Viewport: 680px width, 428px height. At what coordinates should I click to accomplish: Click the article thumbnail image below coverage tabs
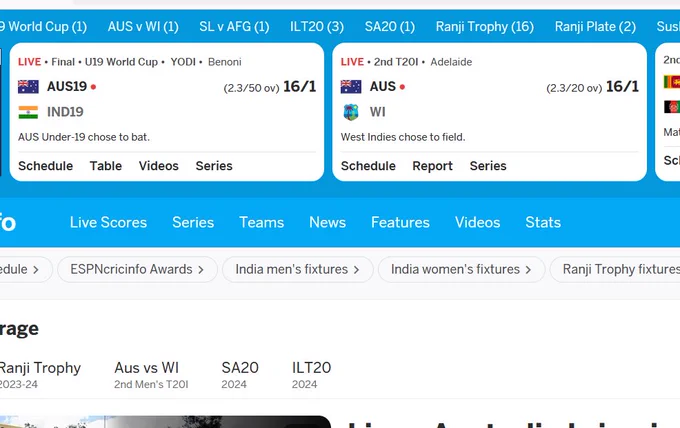coord(165,421)
